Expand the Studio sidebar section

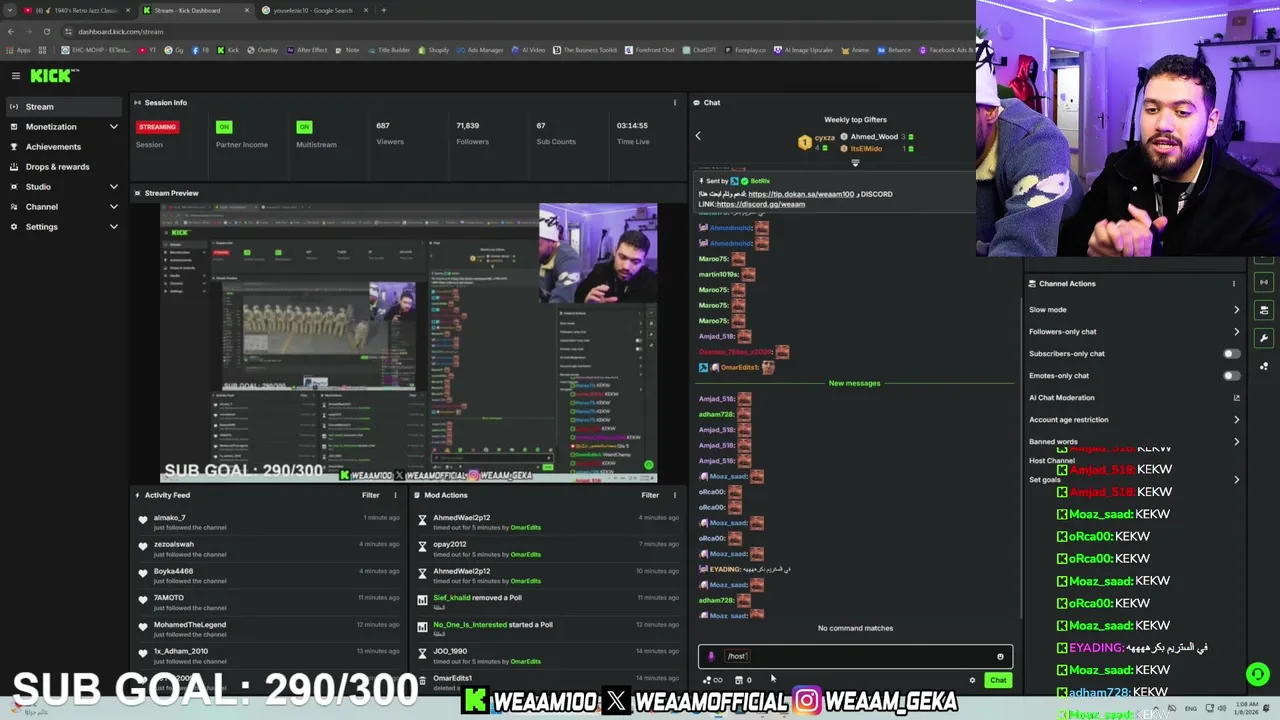pos(62,187)
